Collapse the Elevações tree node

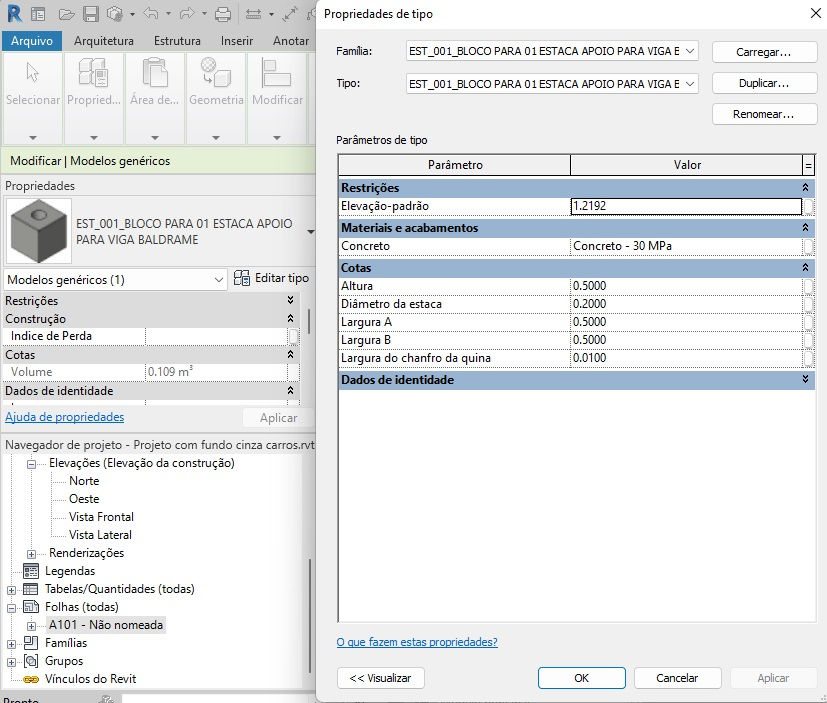[32, 464]
